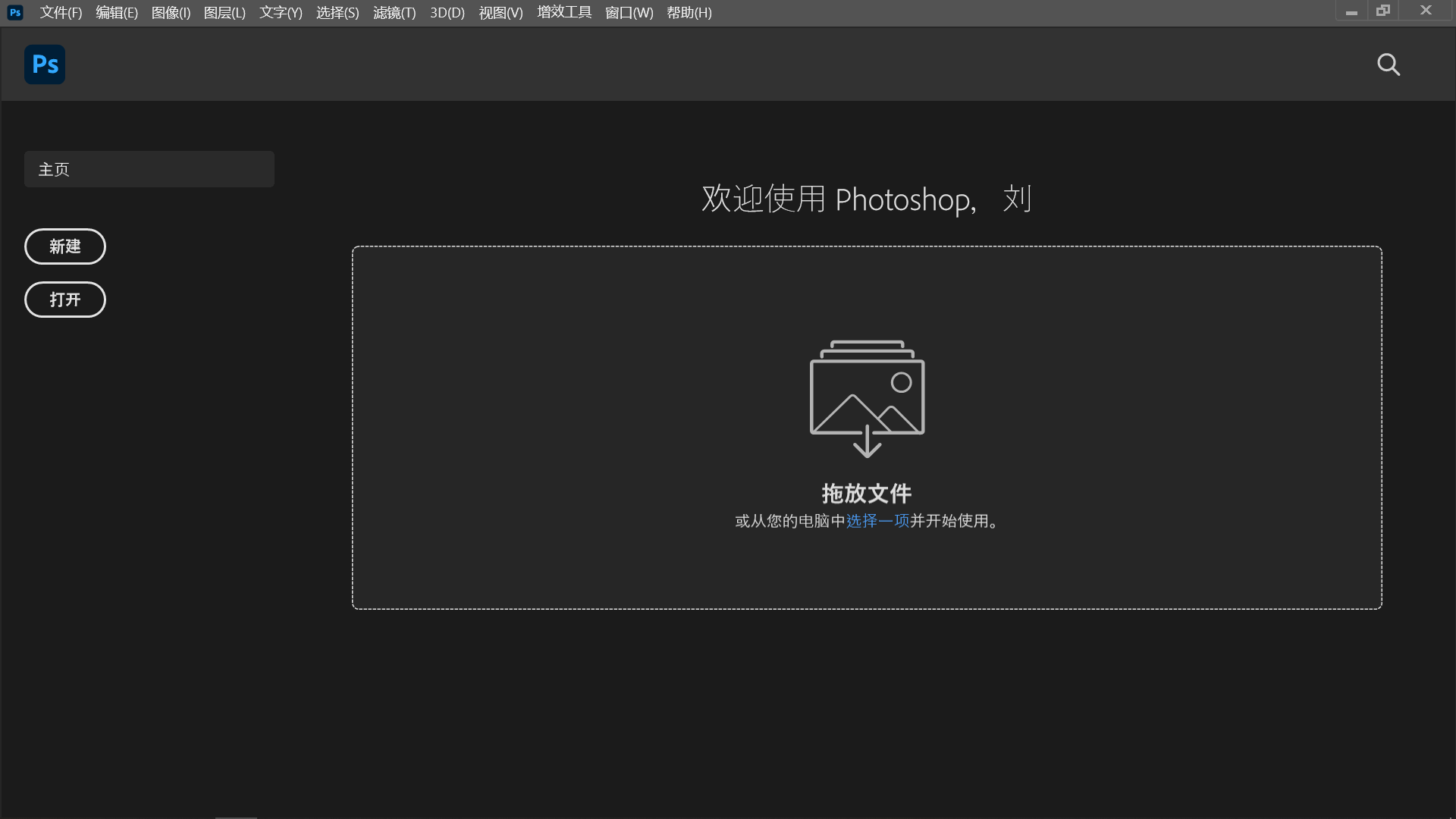Open the 图像(I) menu
The width and height of the screenshot is (1456, 819).
coord(170,12)
